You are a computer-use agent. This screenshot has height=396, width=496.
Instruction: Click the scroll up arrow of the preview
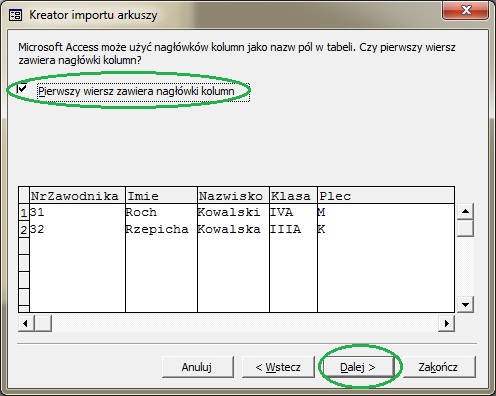click(465, 211)
